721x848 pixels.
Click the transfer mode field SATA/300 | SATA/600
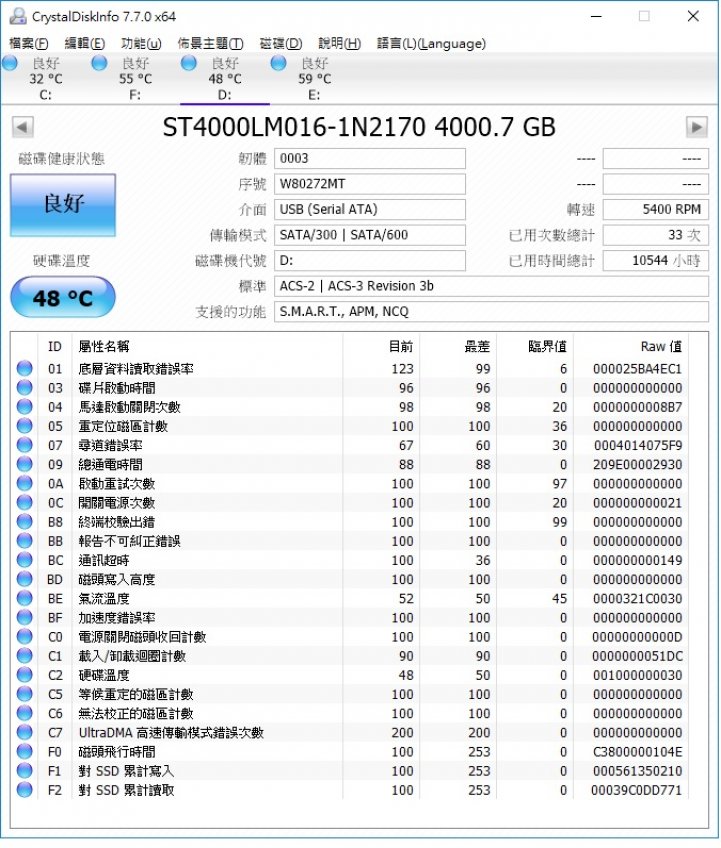click(370, 235)
